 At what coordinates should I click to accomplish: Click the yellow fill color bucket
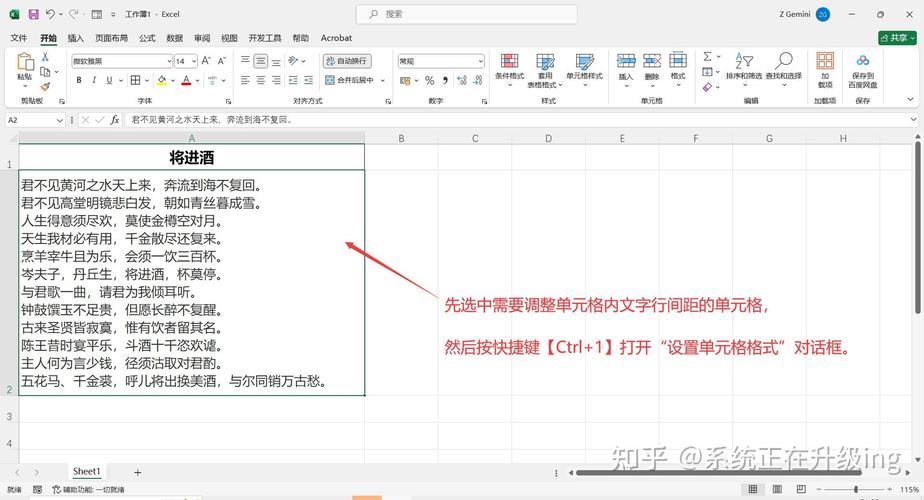(x=161, y=80)
